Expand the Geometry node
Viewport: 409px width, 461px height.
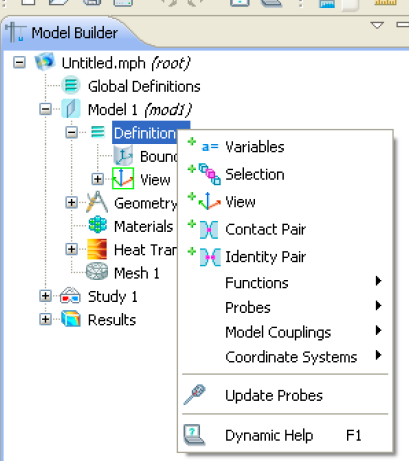point(71,202)
